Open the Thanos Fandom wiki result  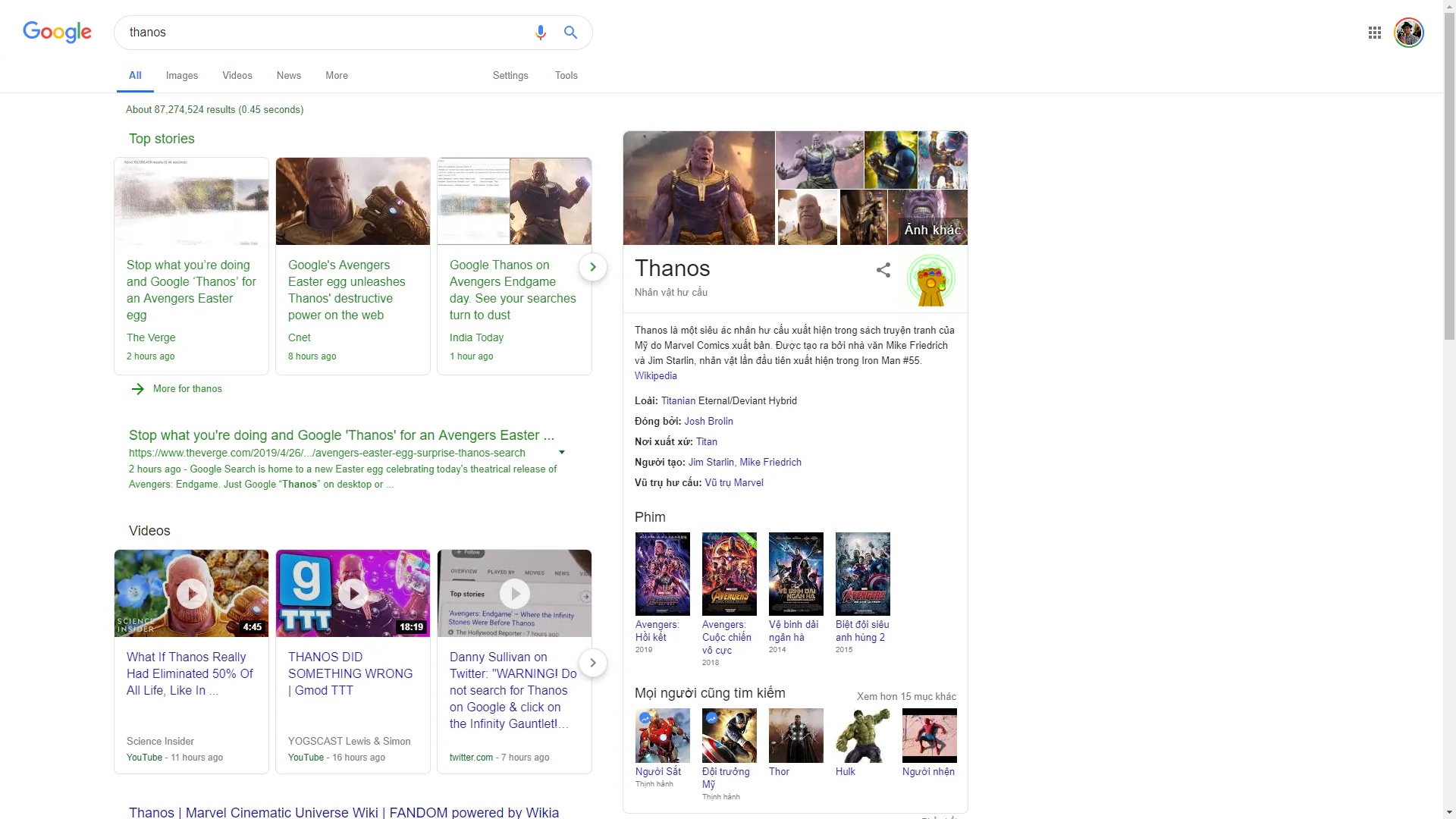[x=344, y=811]
